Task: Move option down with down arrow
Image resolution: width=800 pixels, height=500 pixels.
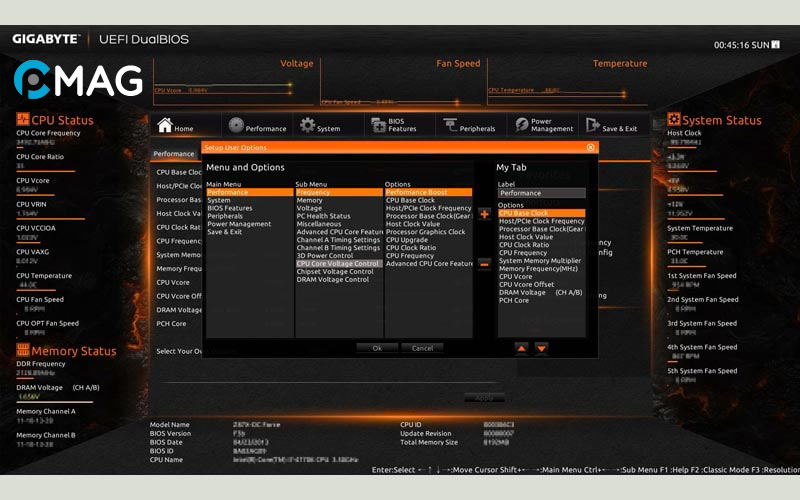Action: click(x=541, y=348)
